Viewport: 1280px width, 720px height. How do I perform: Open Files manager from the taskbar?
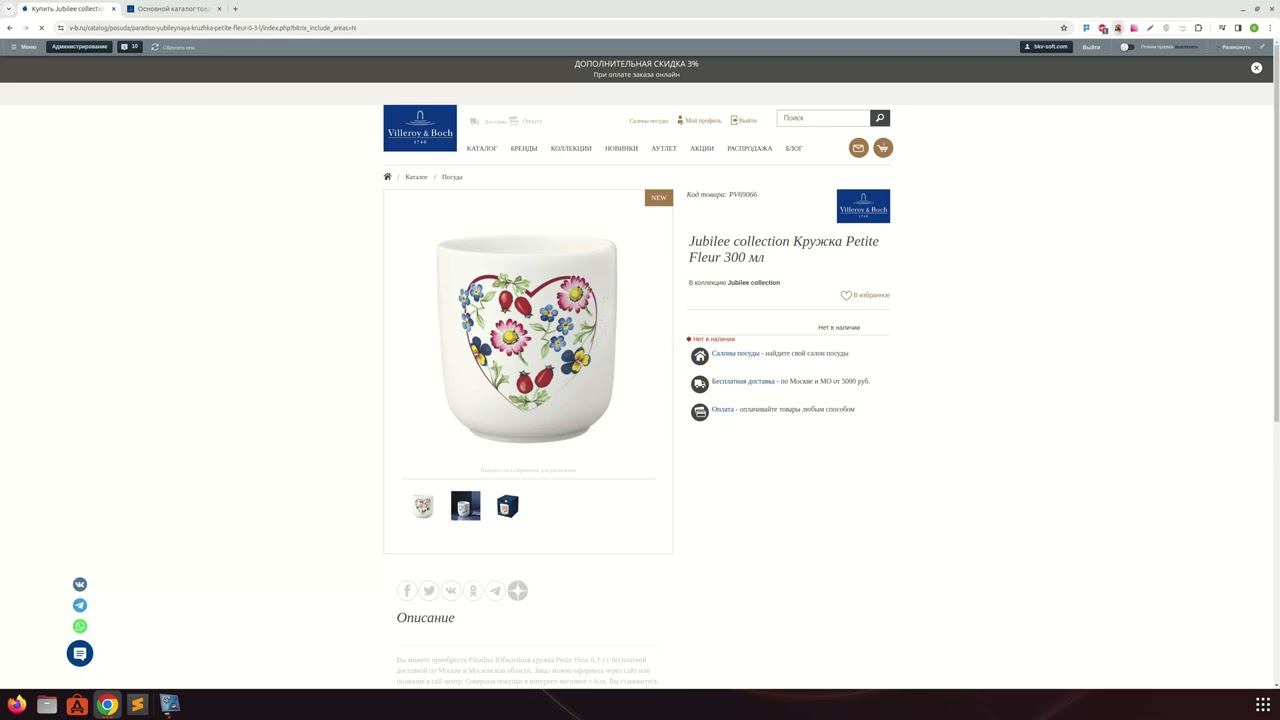pyautogui.click(x=47, y=705)
